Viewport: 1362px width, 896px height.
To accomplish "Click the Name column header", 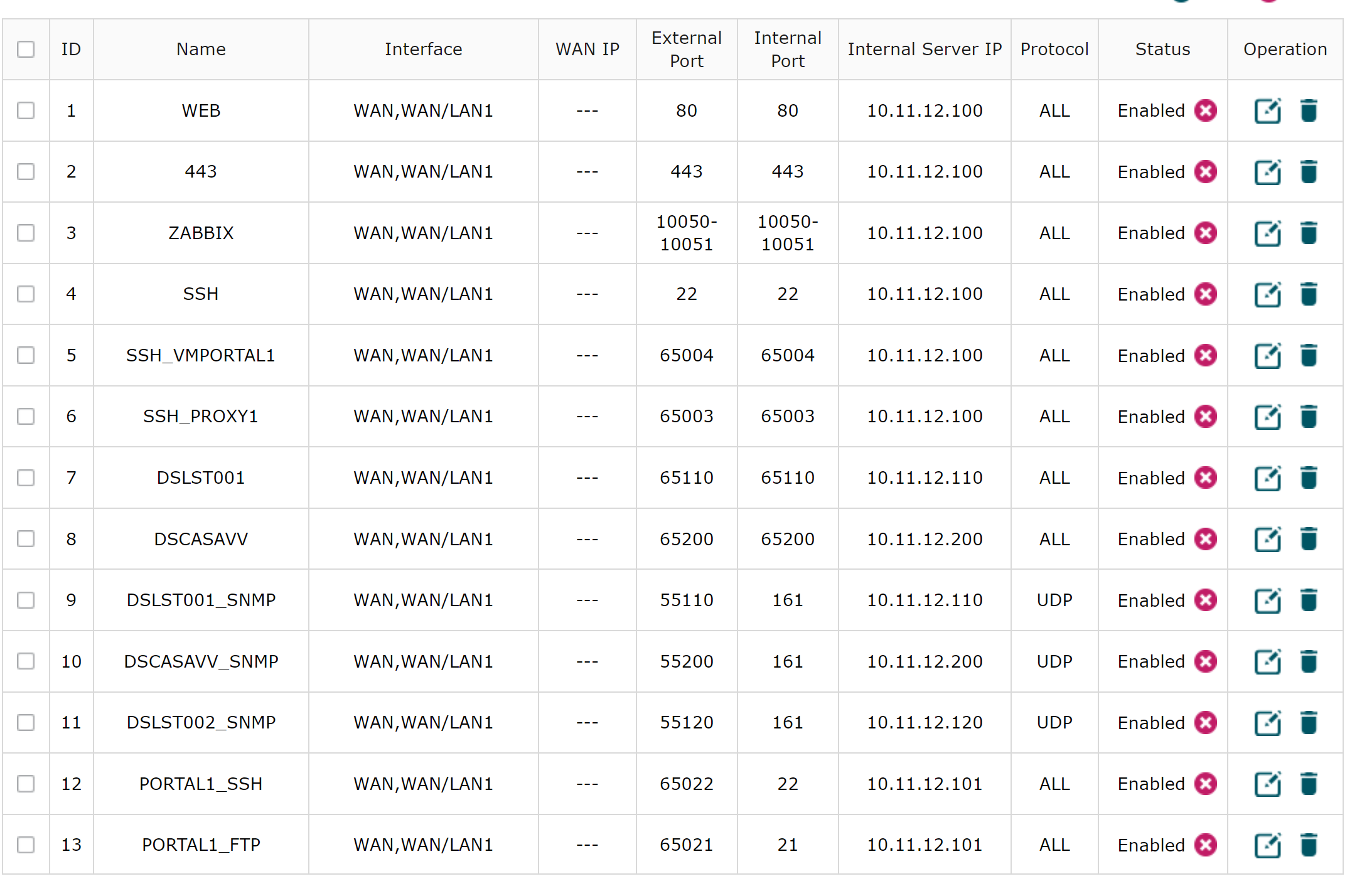I will tap(201, 49).
